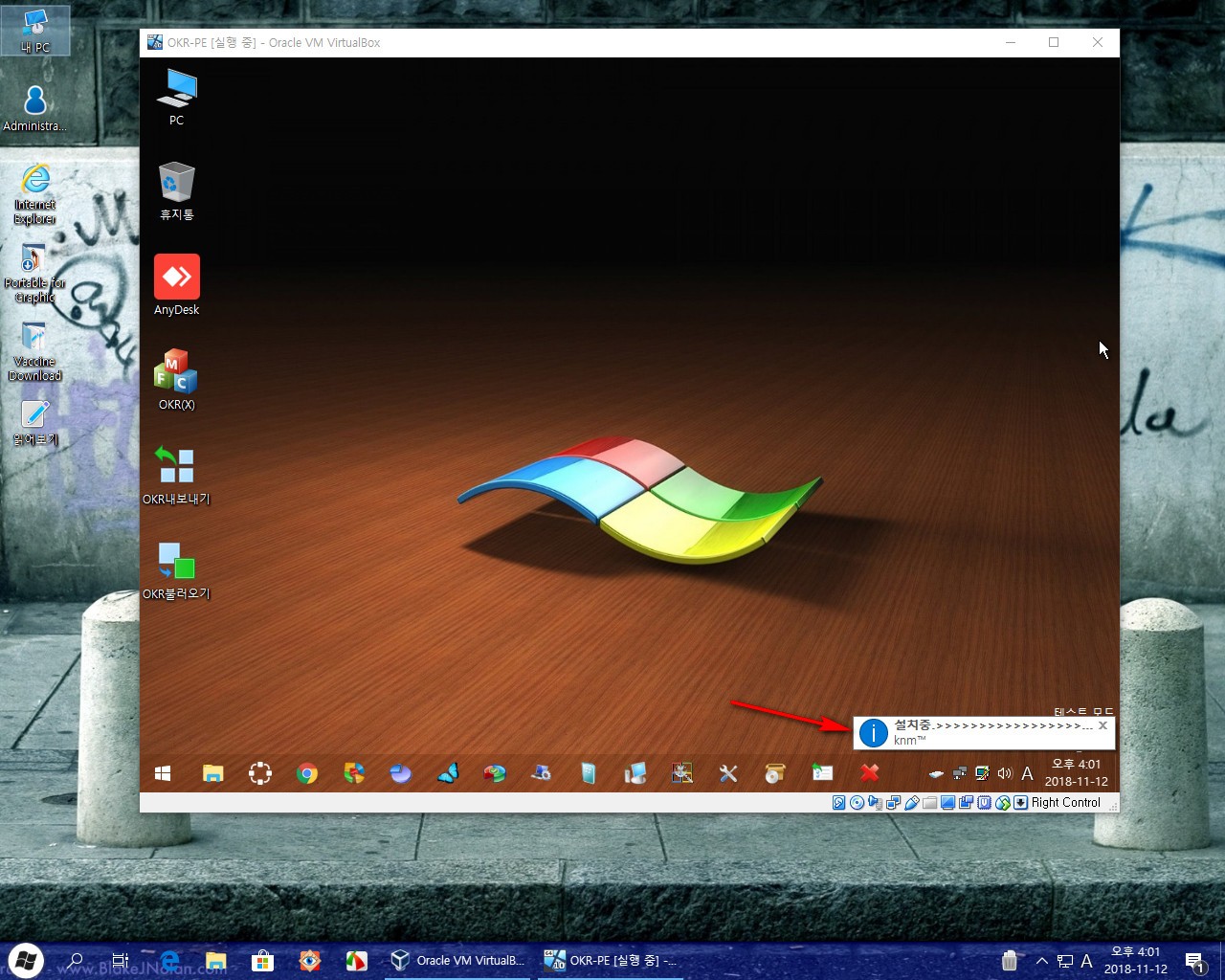The image size is (1225, 980).
Task: Switch to Oracle VM VirtualBox taskbar button
Action: (458, 961)
